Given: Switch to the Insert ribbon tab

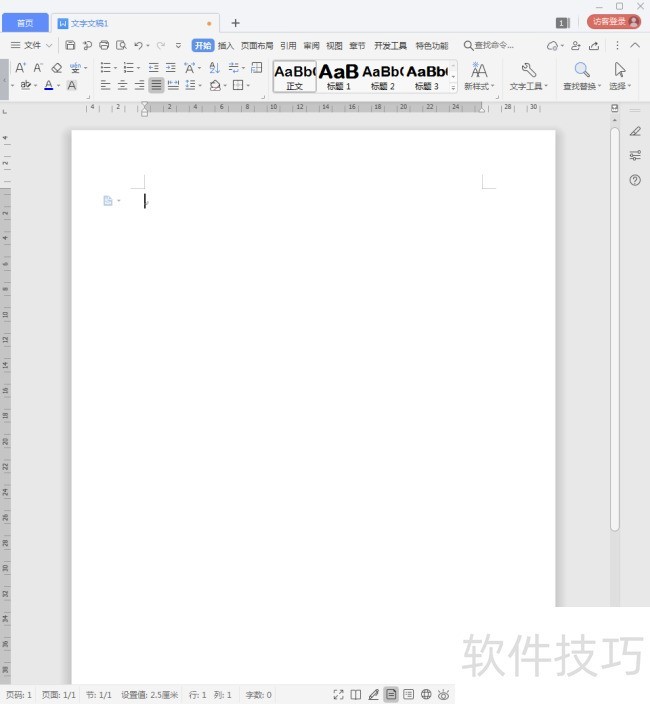Looking at the screenshot, I should (226, 45).
